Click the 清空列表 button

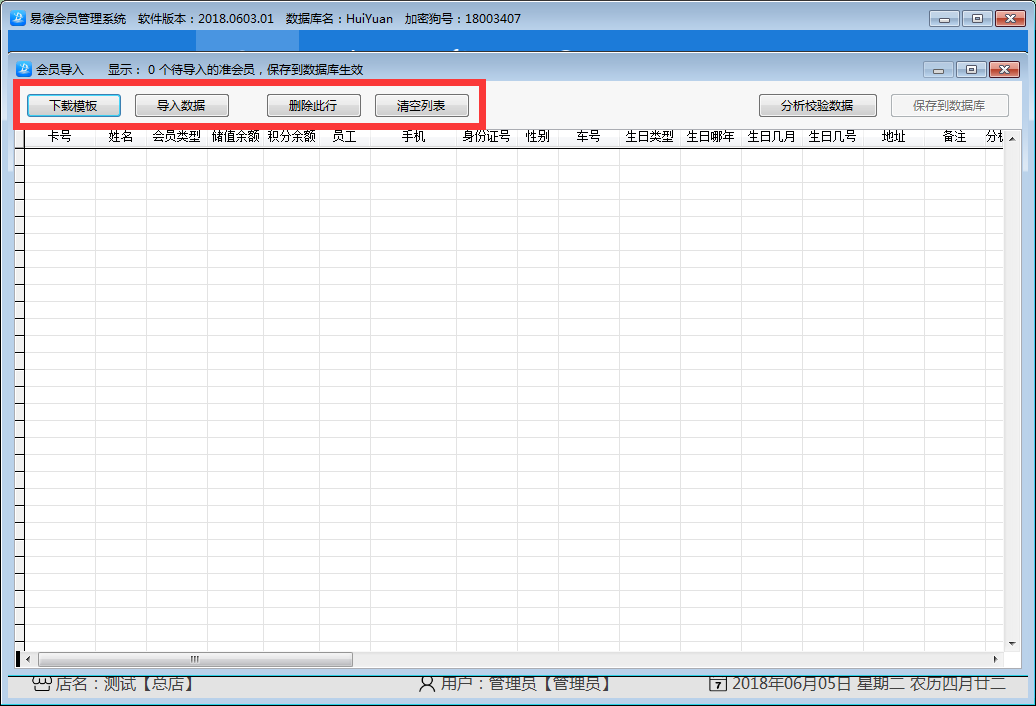click(422, 106)
